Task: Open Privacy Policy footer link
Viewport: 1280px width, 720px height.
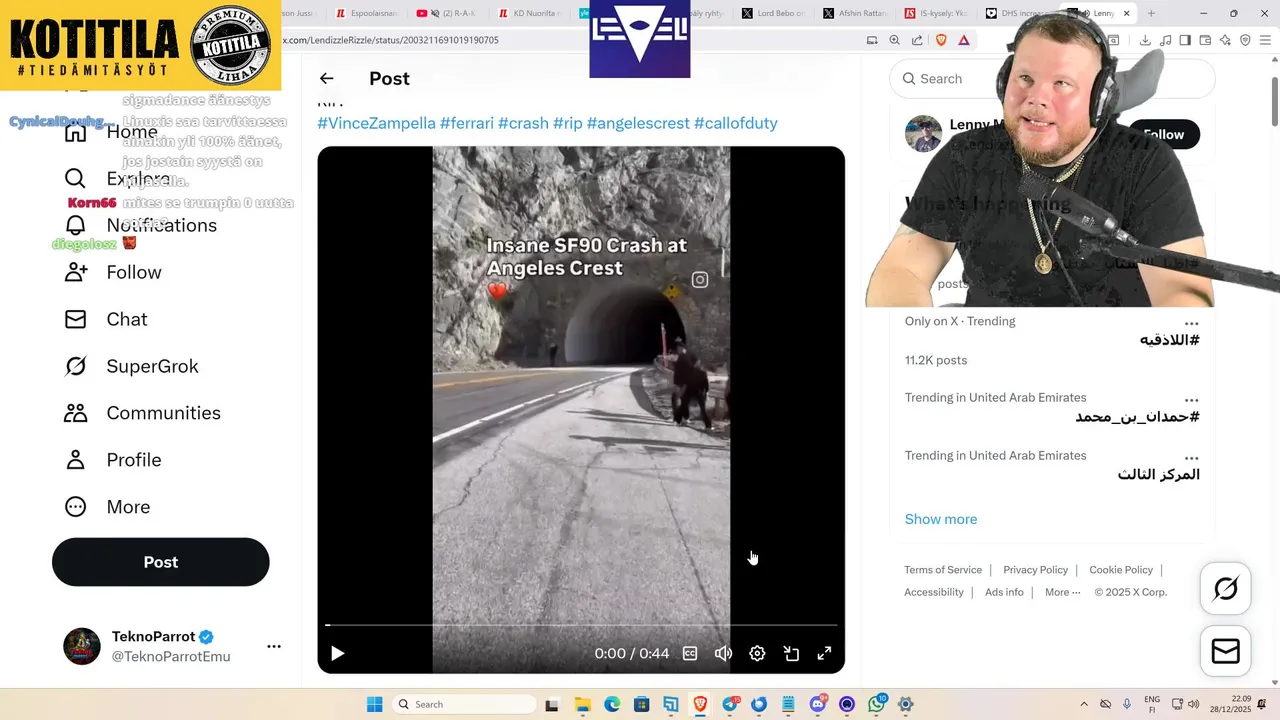Action: (x=1035, y=570)
